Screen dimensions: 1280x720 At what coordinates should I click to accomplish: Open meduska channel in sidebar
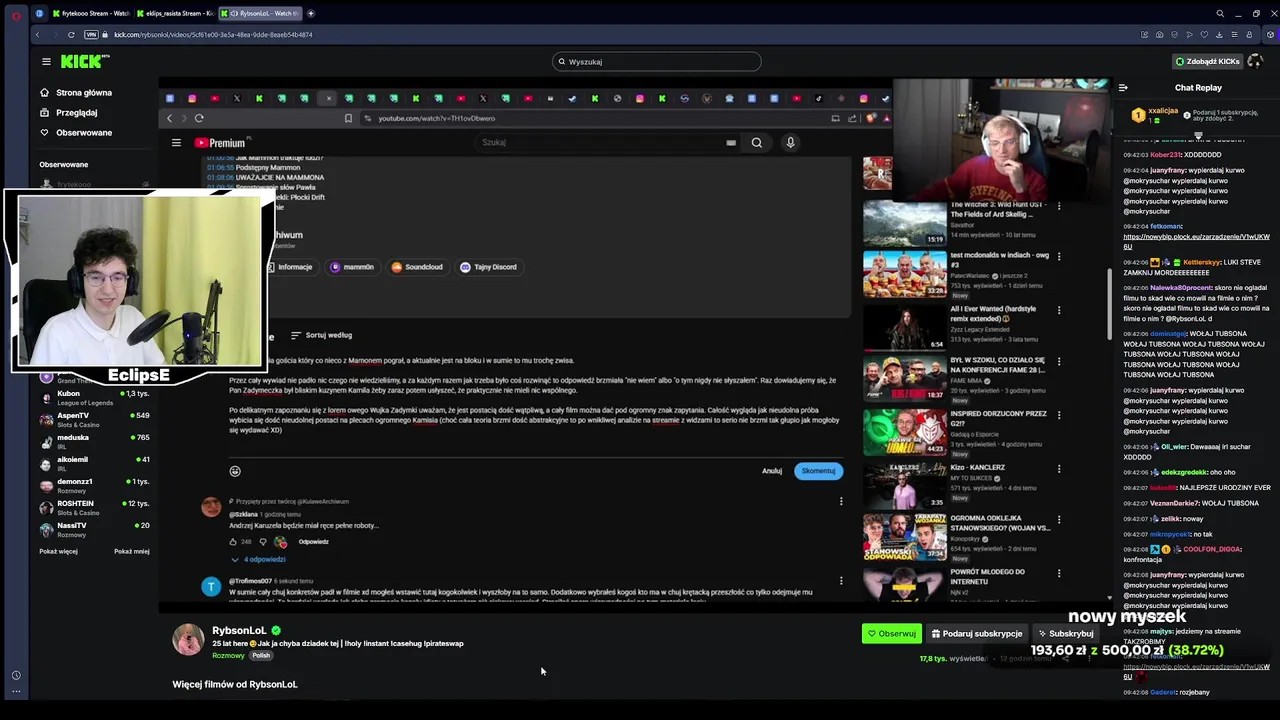[95, 442]
